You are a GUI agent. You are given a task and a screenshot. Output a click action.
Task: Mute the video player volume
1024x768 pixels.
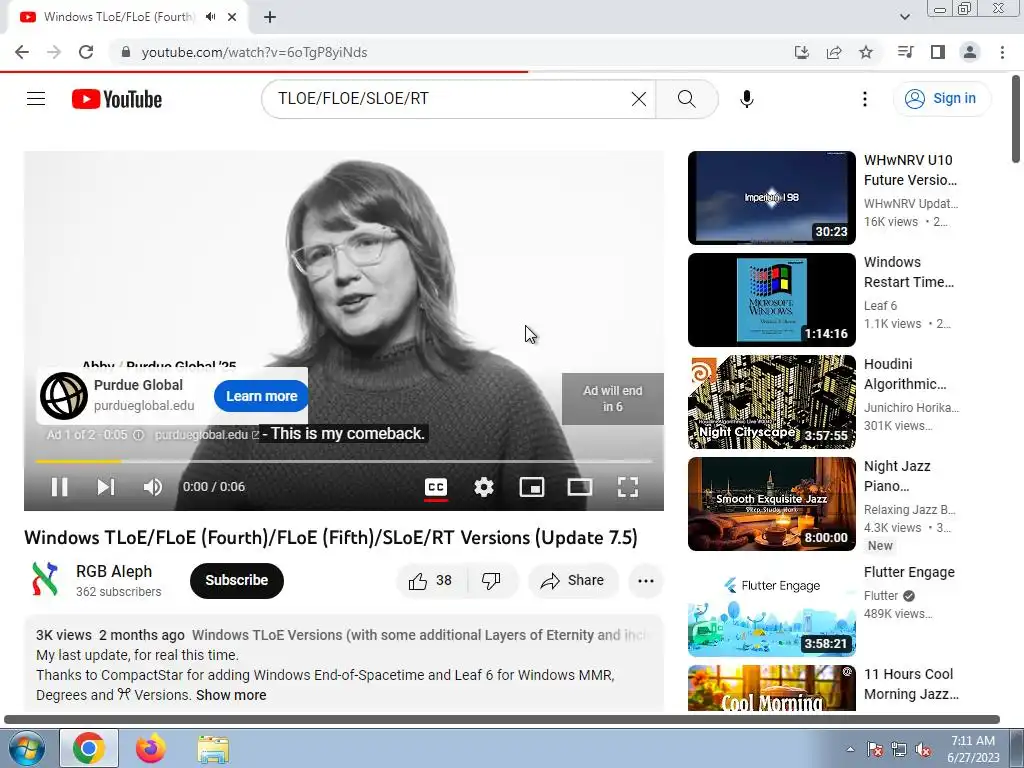152,487
